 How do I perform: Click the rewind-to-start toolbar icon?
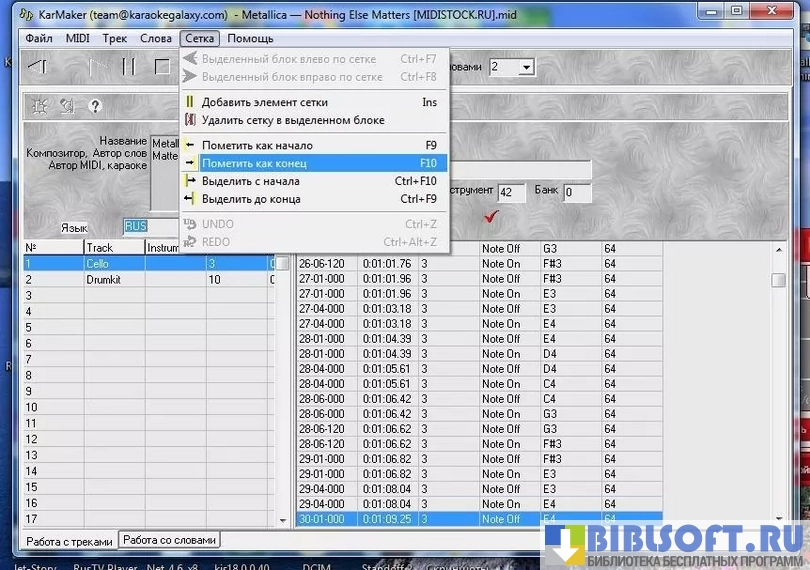(x=37, y=67)
